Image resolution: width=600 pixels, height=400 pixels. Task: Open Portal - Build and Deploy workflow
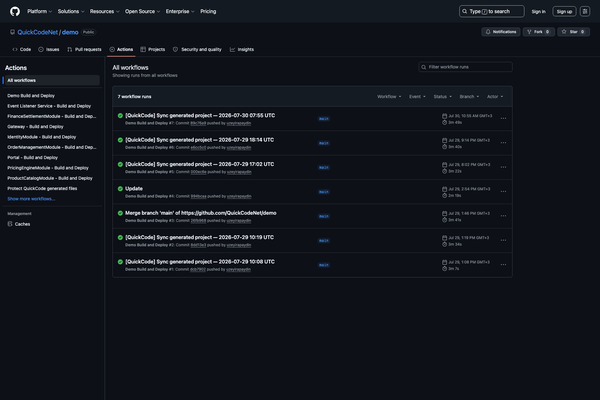[x=33, y=158]
